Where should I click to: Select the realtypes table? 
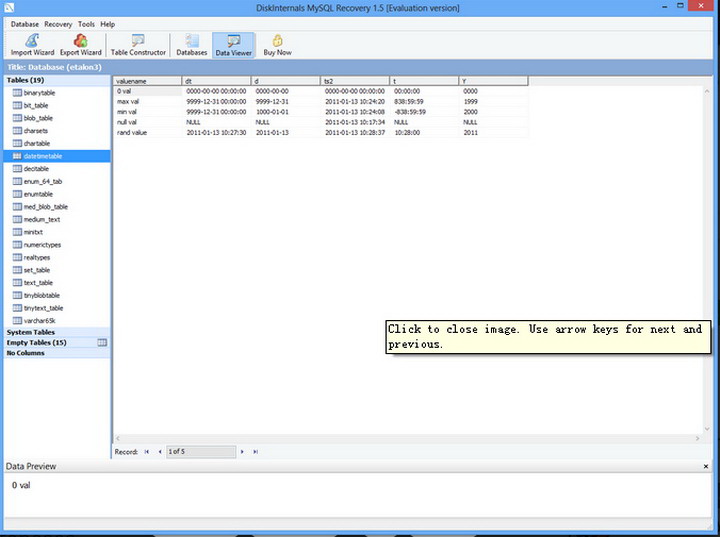pos(36,257)
